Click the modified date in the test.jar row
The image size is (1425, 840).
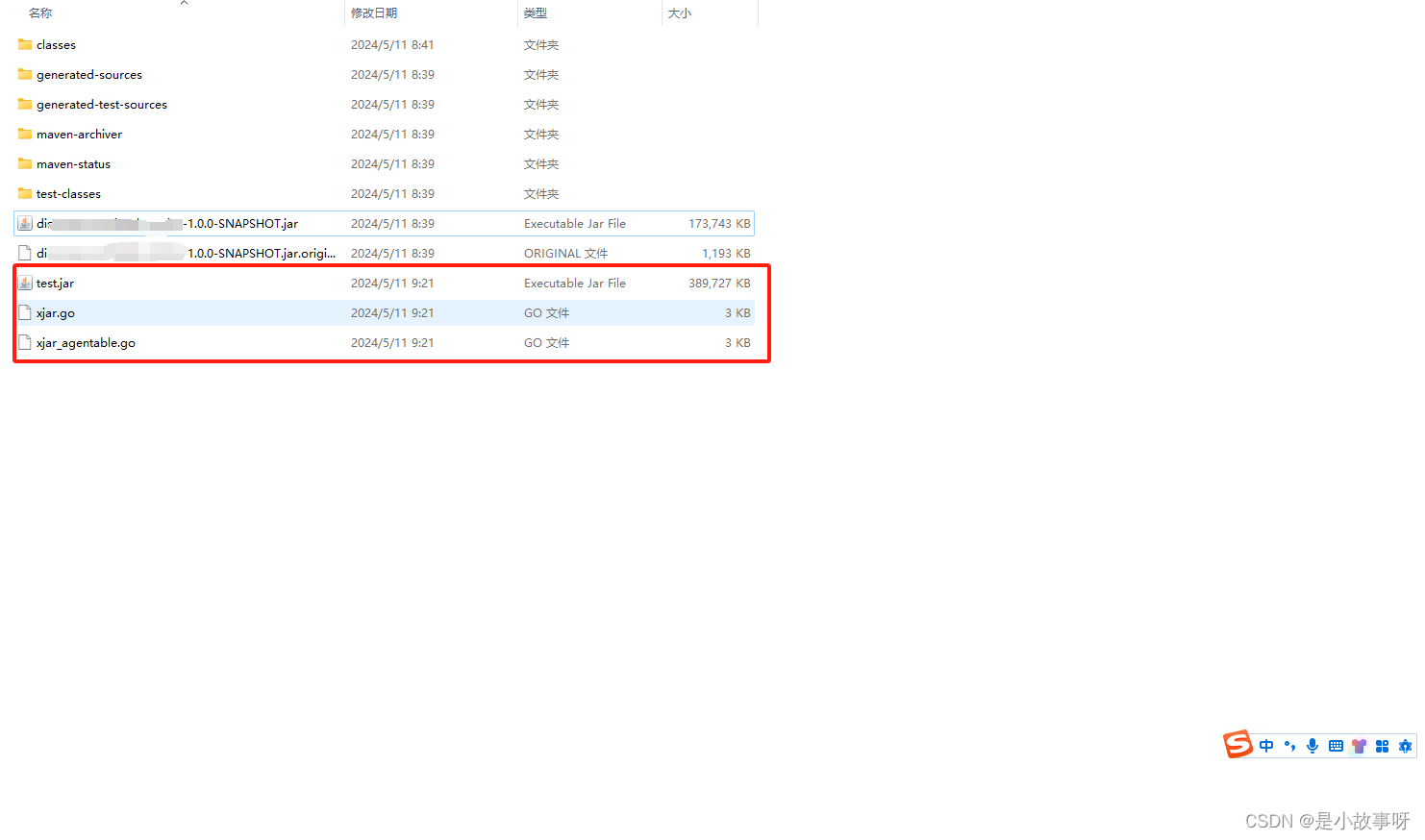tap(392, 283)
